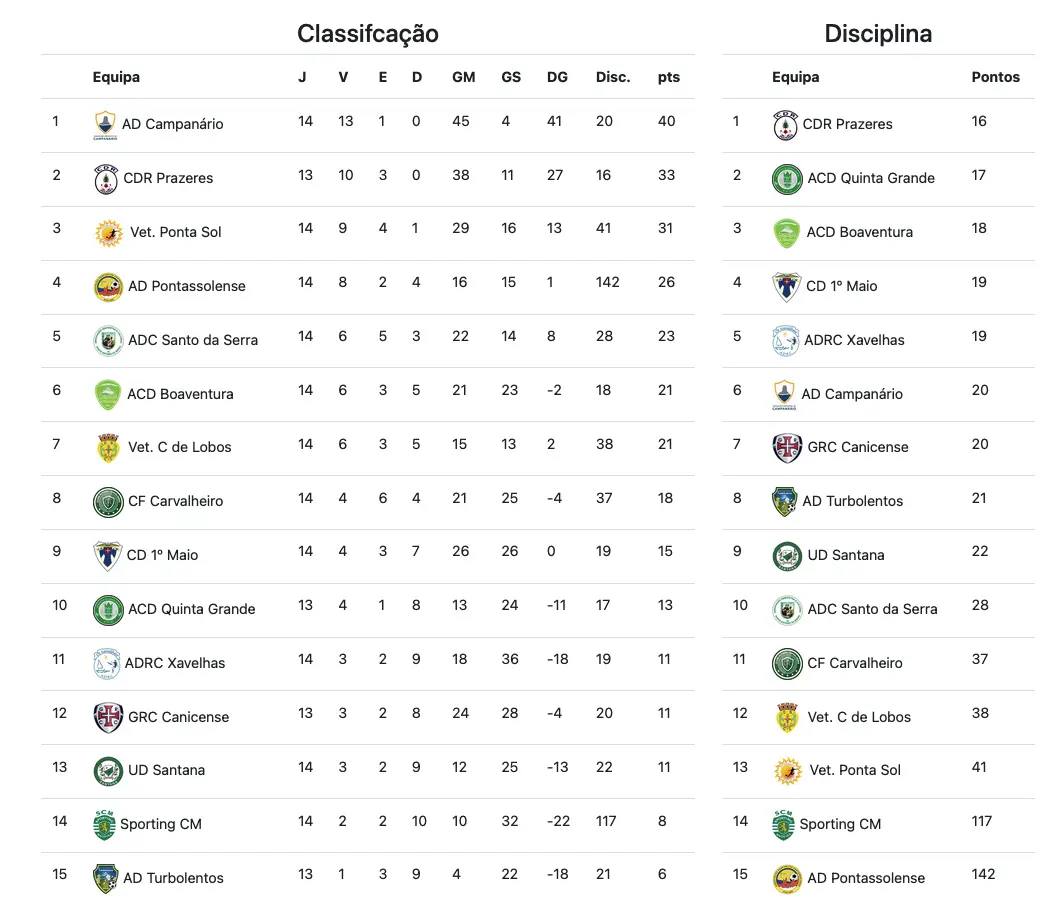
Task: Click the Pontos column header in Disciplina
Action: (x=995, y=77)
